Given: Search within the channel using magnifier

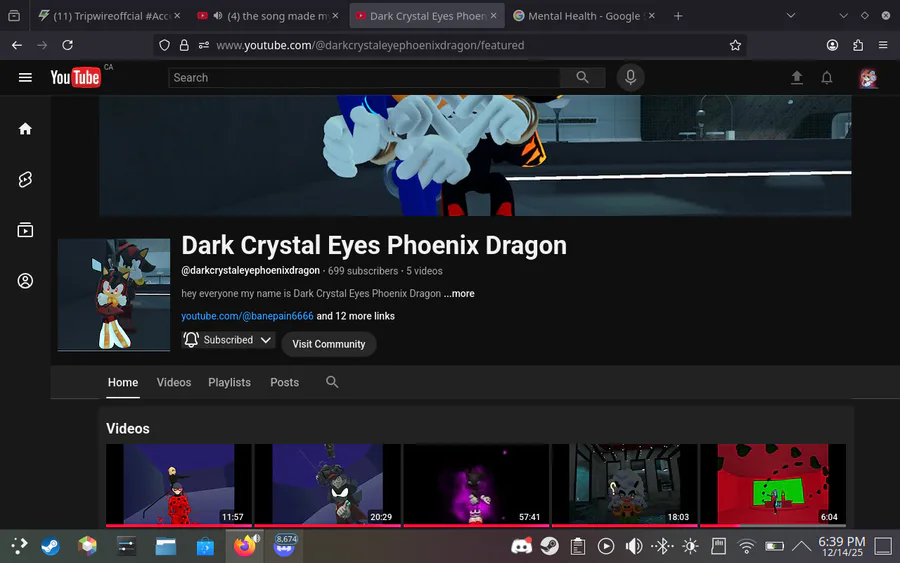Looking at the screenshot, I should tap(332, 382).
